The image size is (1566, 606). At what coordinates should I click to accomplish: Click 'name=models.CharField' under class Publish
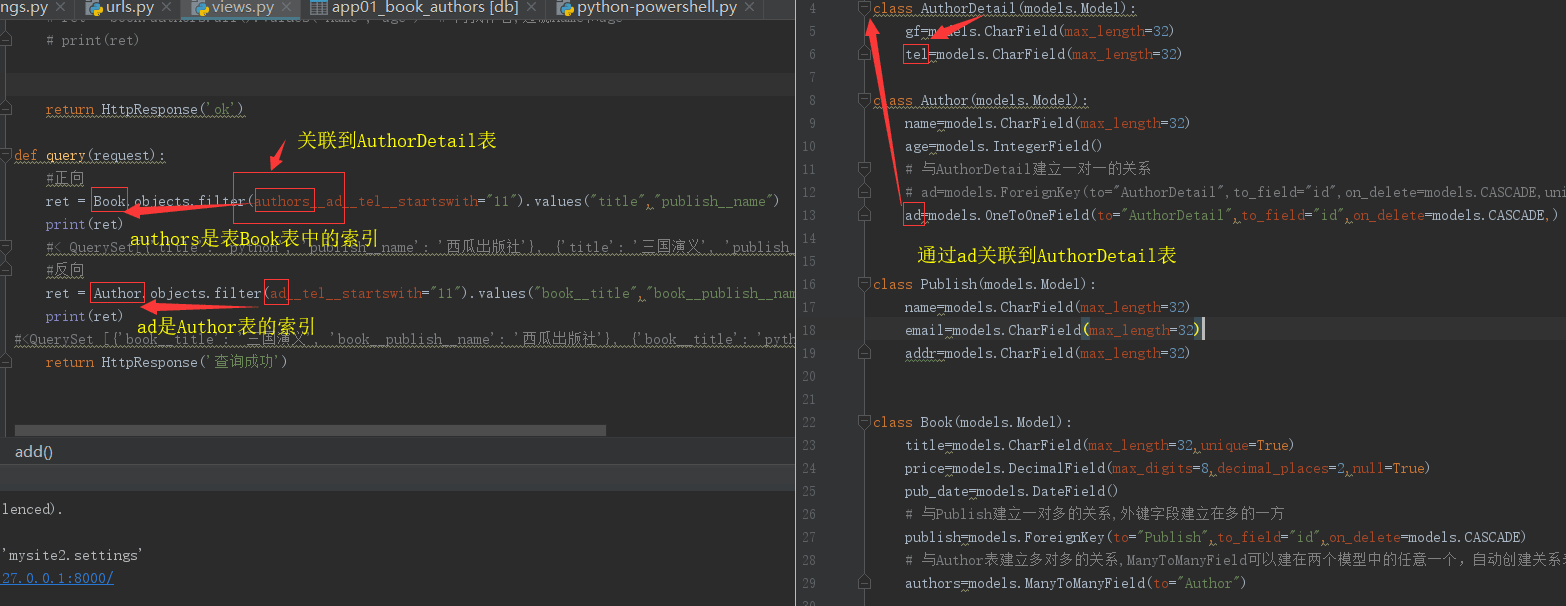point(1047,307)
